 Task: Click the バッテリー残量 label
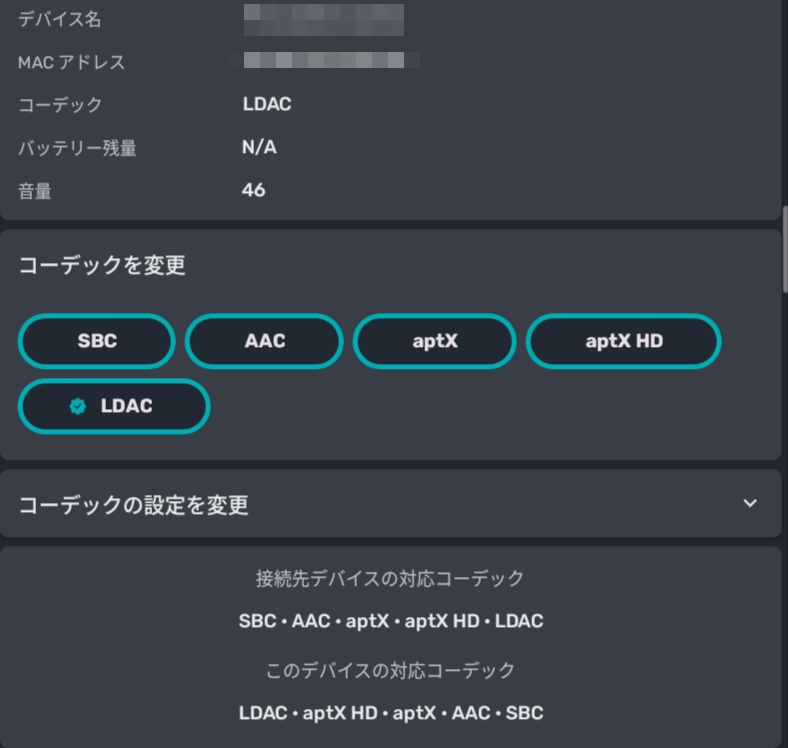coord(77,148)
